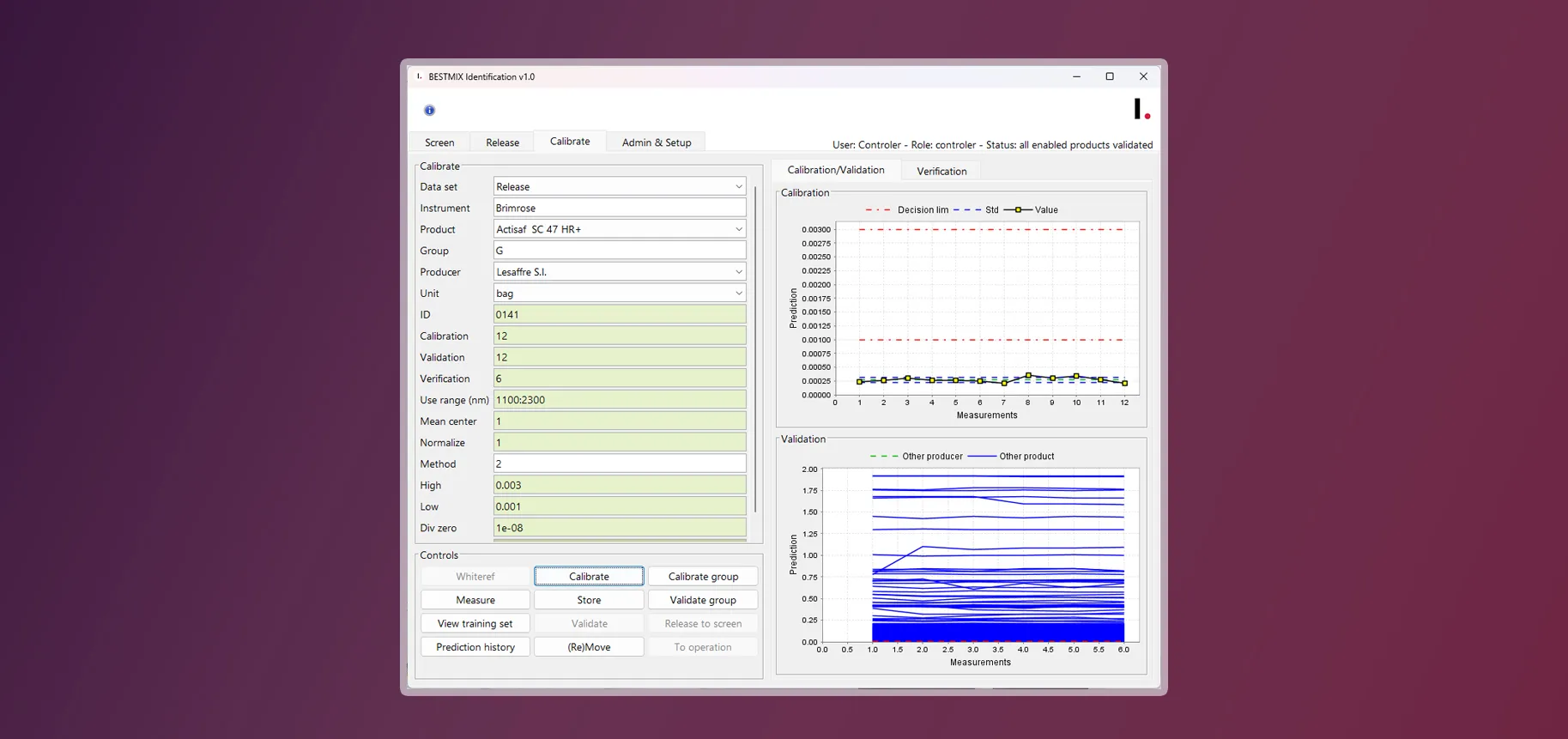The image size is (1568, 739).
Task: Open the Unit dropdown showing bag
Action: click(x=620, y=293)
